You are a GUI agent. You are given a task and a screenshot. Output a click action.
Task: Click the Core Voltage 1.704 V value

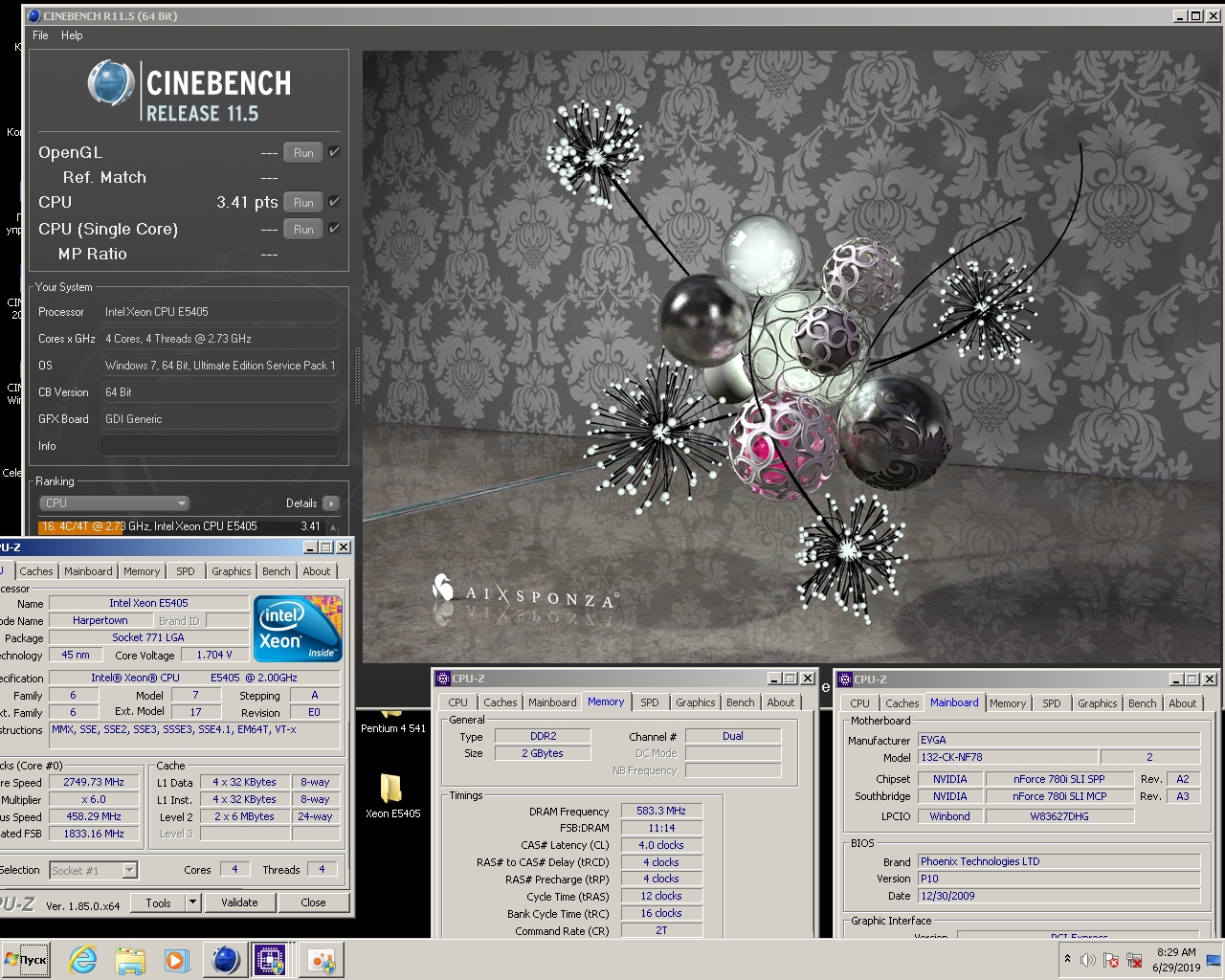213,655
